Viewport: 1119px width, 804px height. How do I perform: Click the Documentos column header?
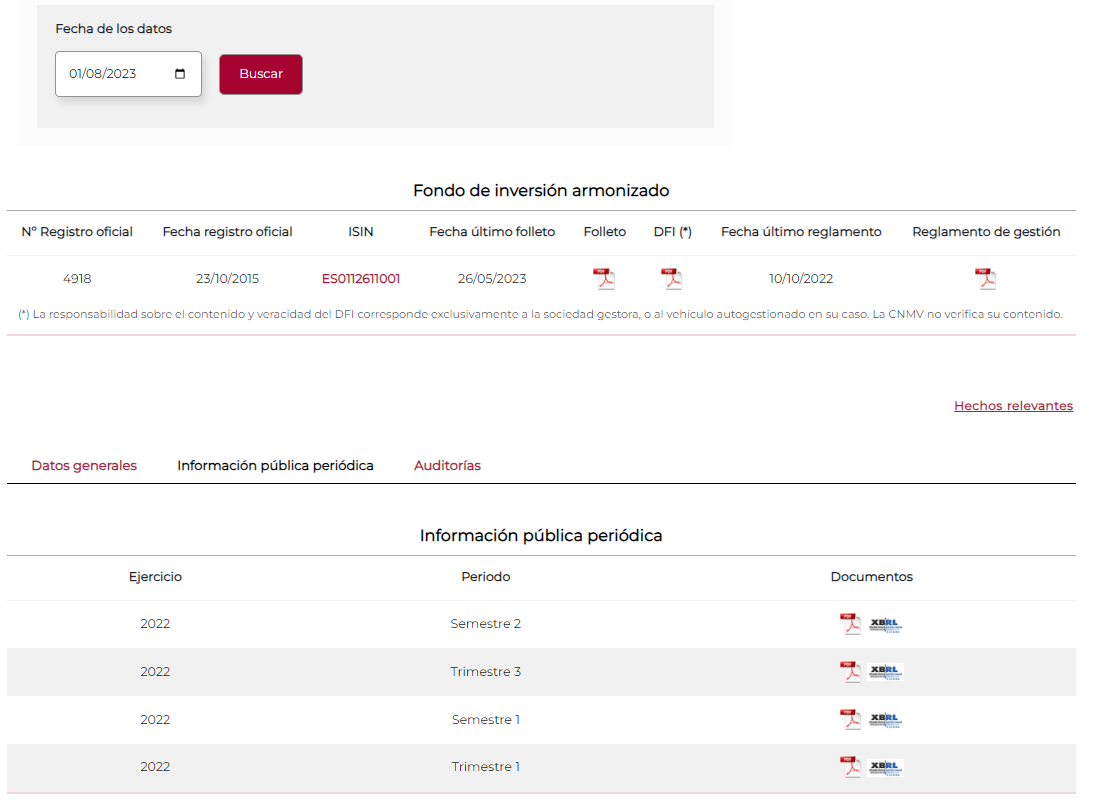coord(871,577)
